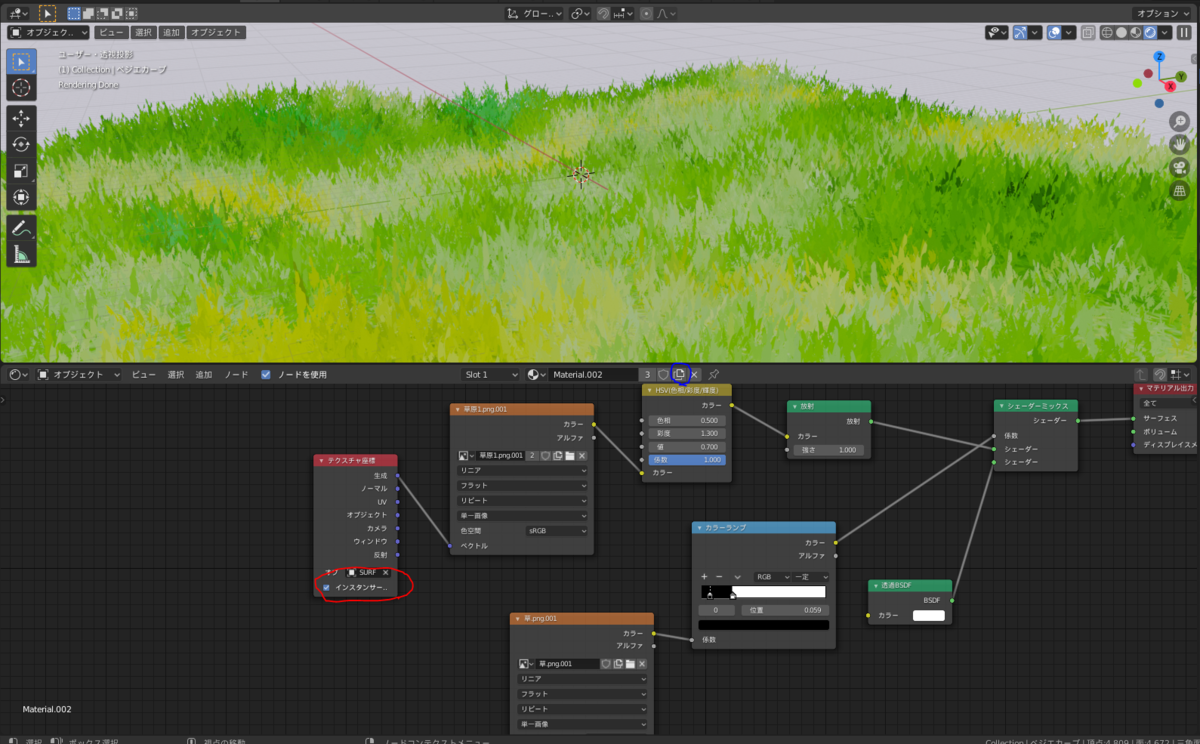Screen dimensions: 1200x744
Task: Open the オプション dropdown at top right
Action: point(1162,13)
